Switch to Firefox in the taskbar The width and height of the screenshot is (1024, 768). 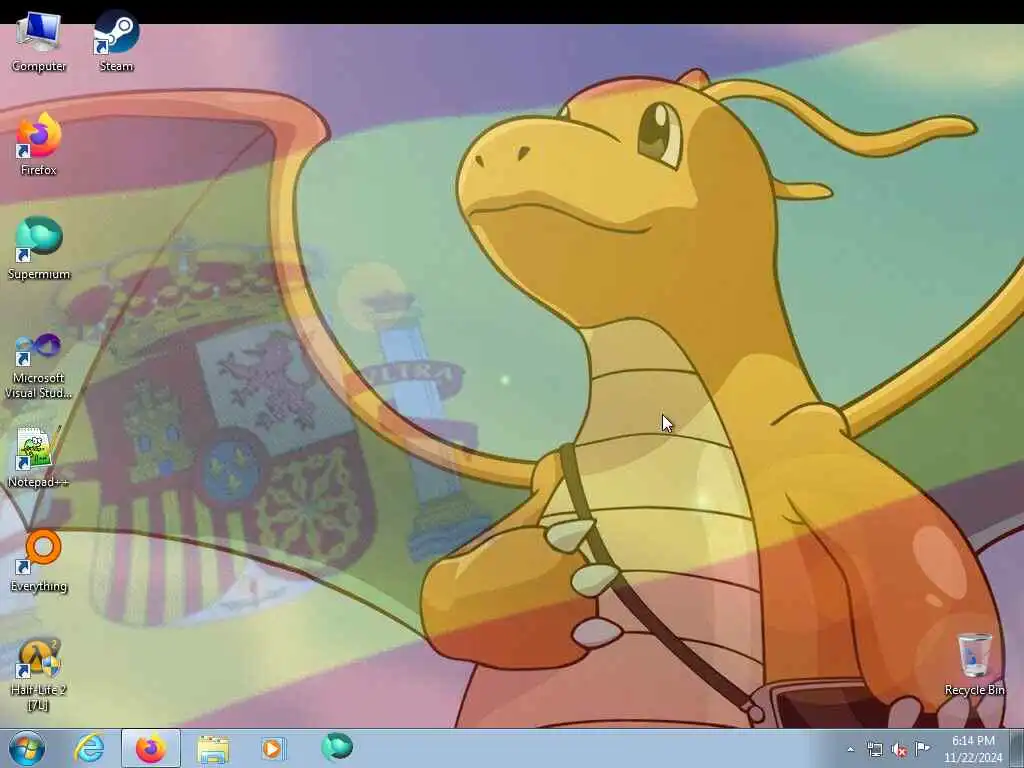tap(150, 748)
